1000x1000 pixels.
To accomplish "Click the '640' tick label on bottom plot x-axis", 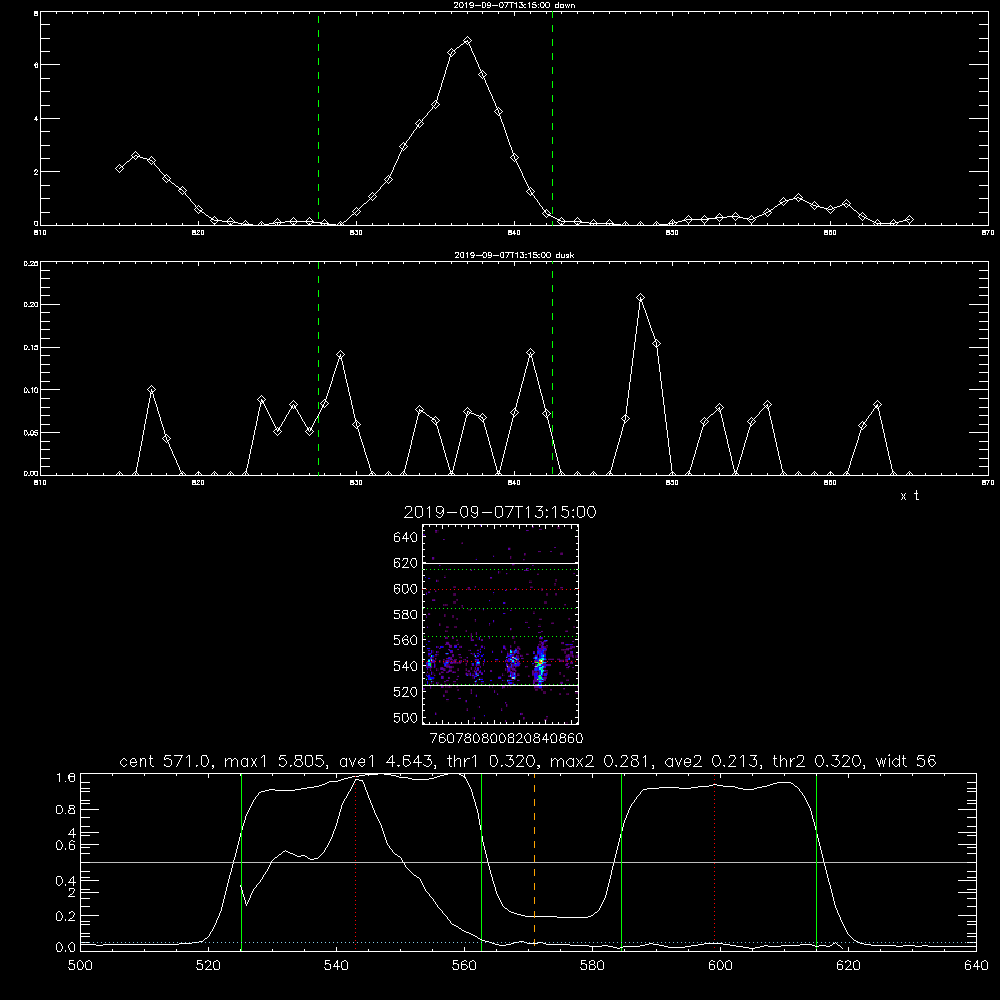I will point(976,966).
